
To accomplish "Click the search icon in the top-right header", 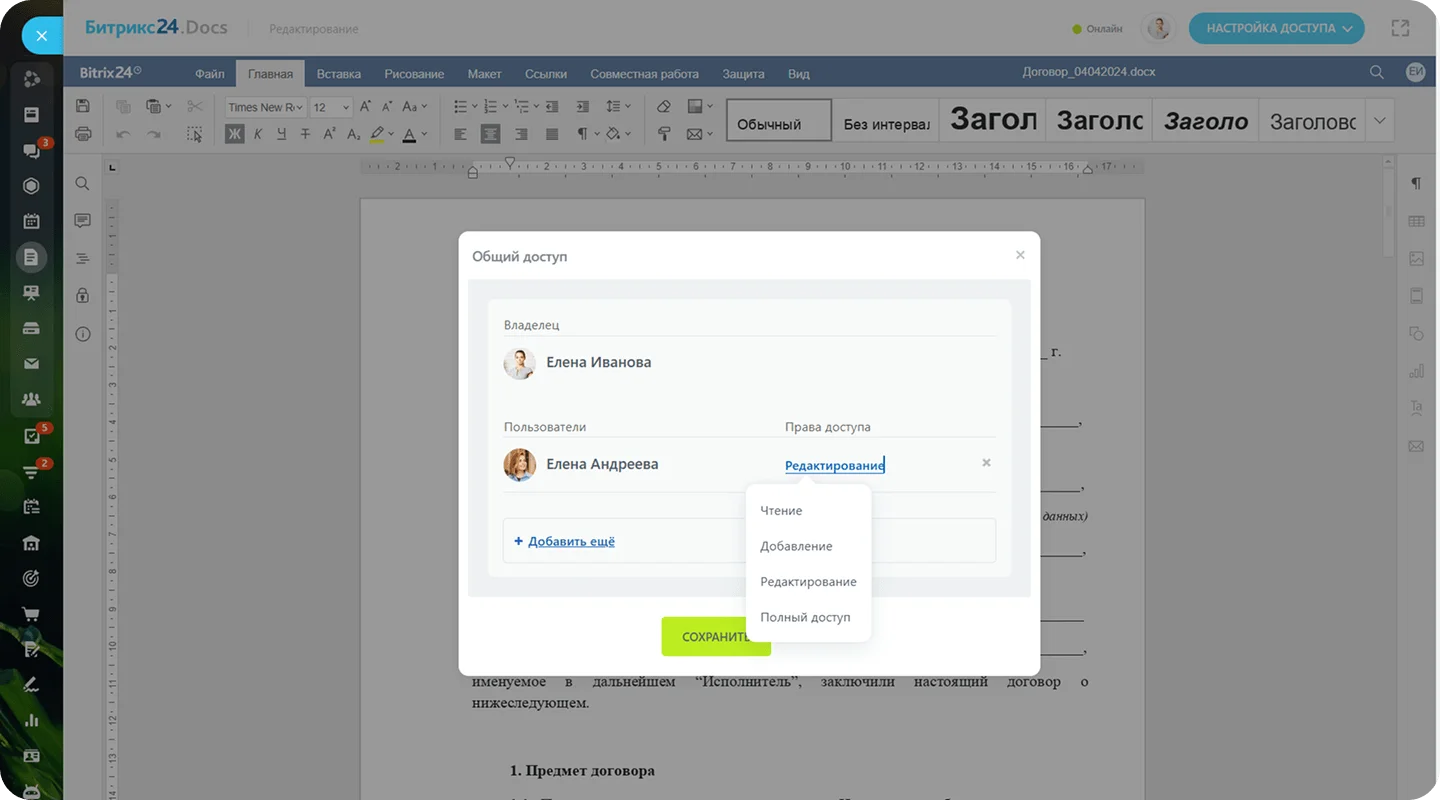I will (x=1377, y=73).
